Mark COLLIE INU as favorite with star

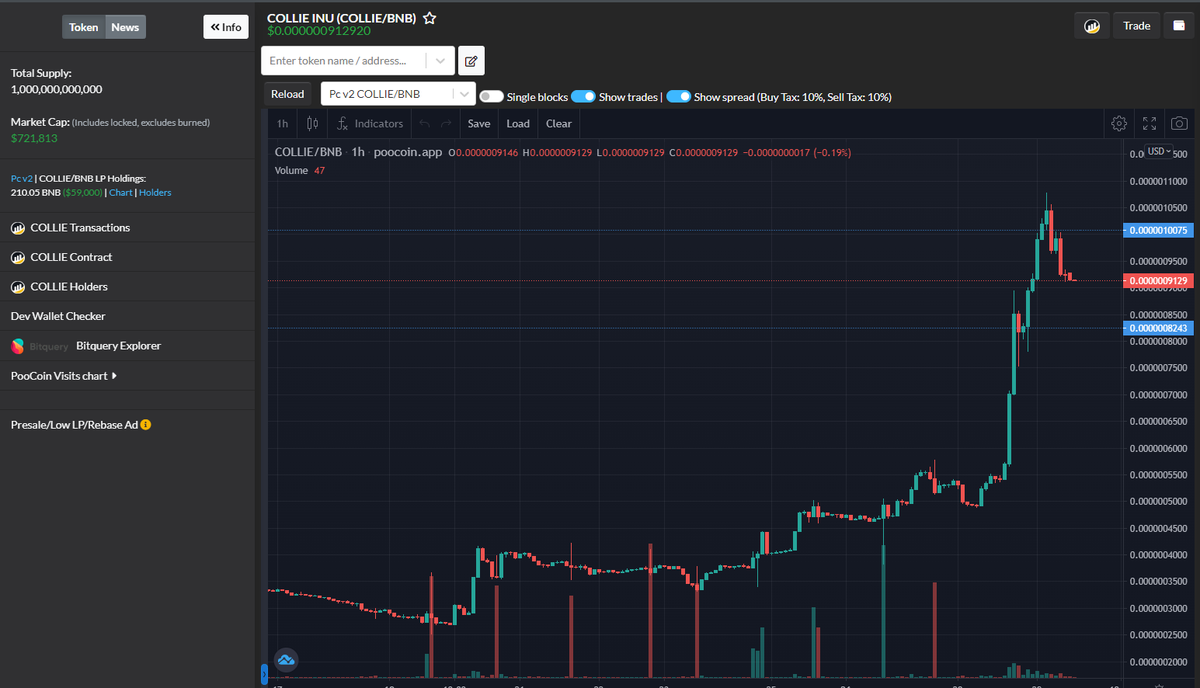tap(428, 17)
